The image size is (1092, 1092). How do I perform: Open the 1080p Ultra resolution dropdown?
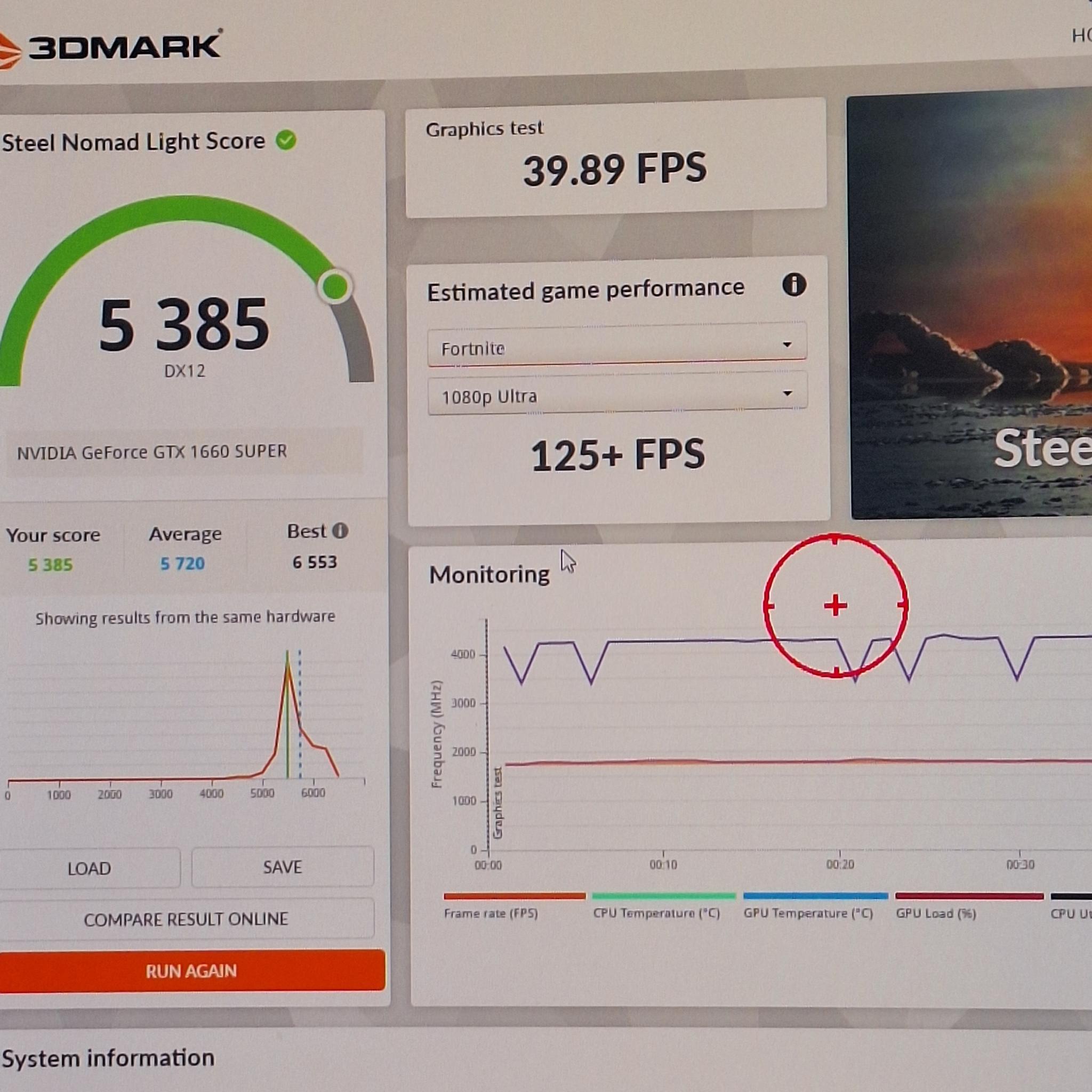(x=617, y=395)
